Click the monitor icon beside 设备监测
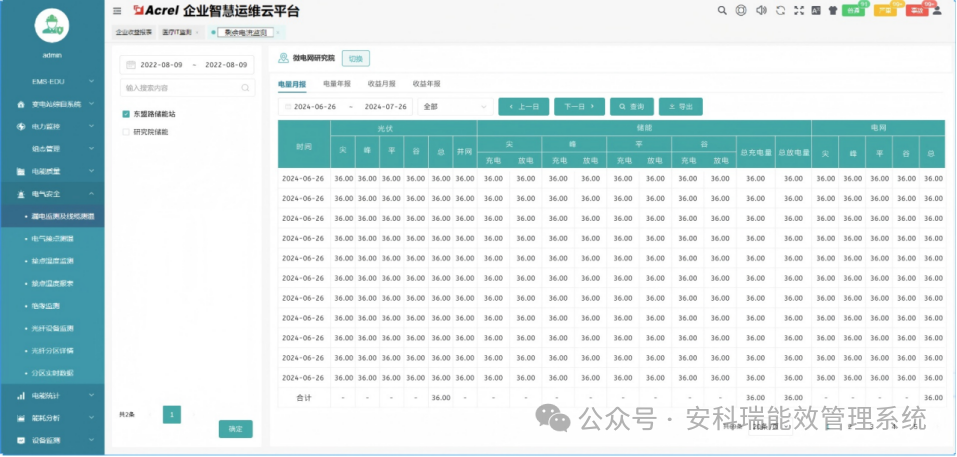This screenshot has width=957, height=457. point(21,440)
